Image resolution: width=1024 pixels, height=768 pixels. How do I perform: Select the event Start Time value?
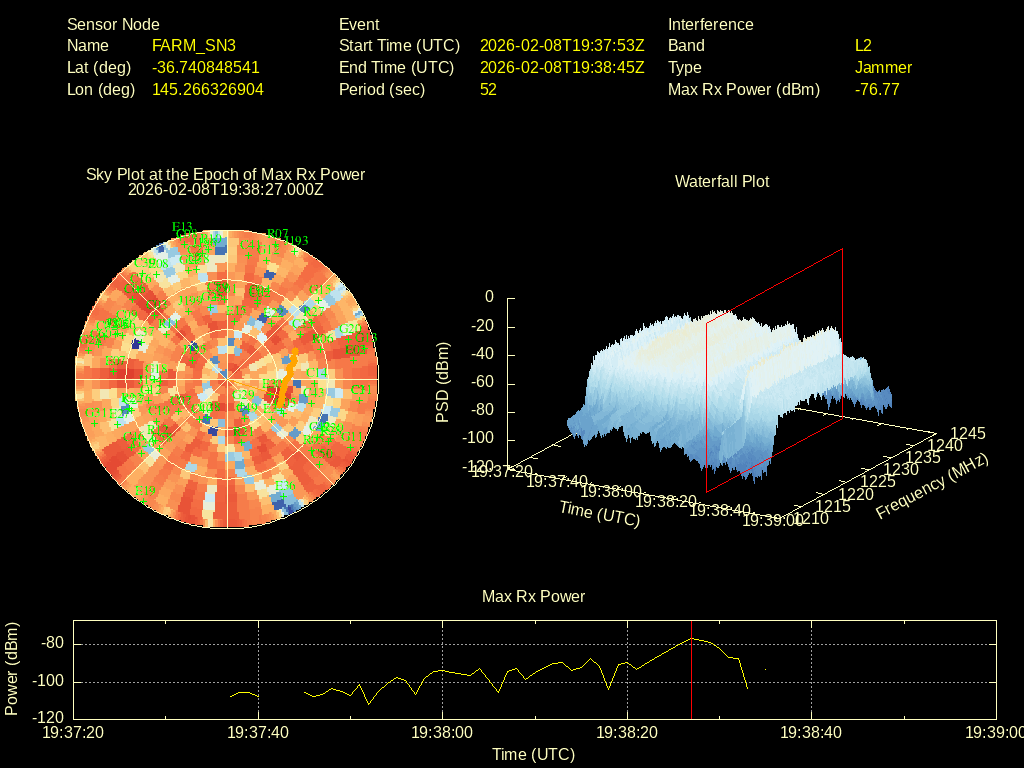coord(562,45)
